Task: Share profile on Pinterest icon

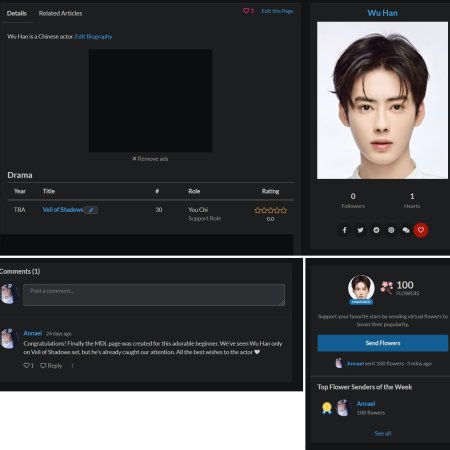Action: click(391, 230)
